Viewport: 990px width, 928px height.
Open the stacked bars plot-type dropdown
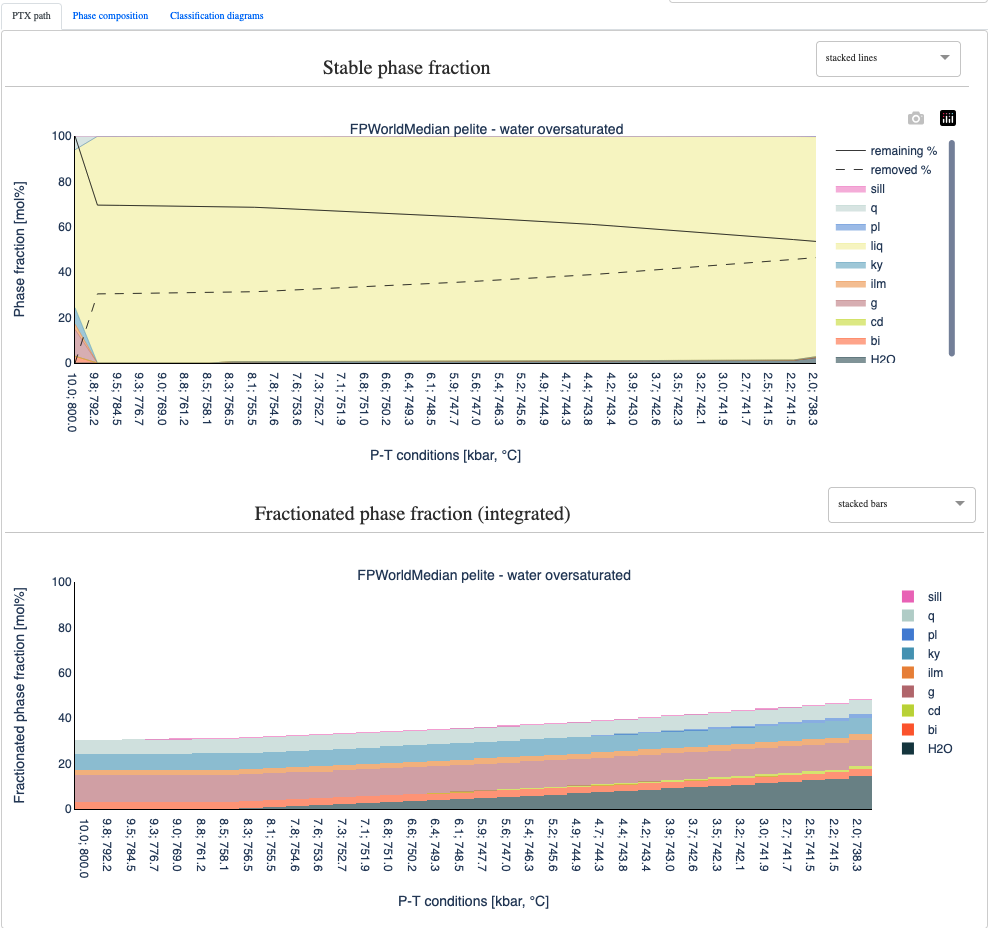pos(901,504)
